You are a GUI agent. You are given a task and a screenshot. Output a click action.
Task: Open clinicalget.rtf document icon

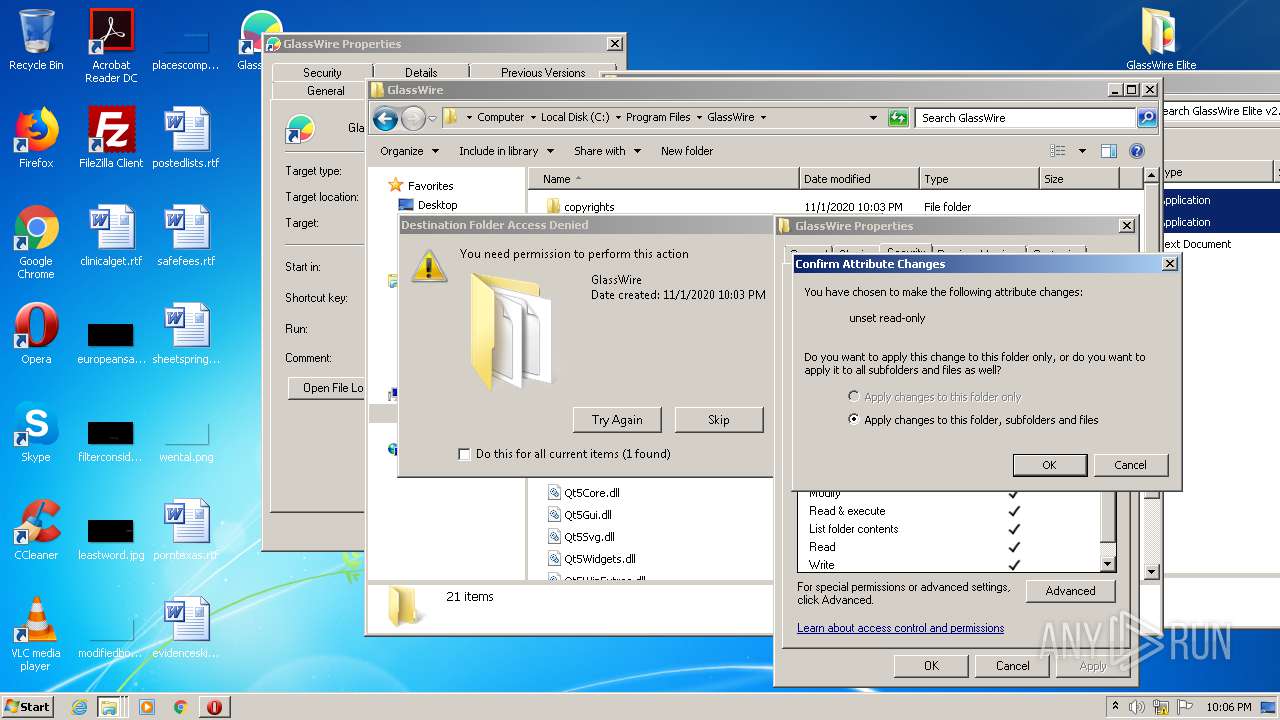click(x=111, y=236)
